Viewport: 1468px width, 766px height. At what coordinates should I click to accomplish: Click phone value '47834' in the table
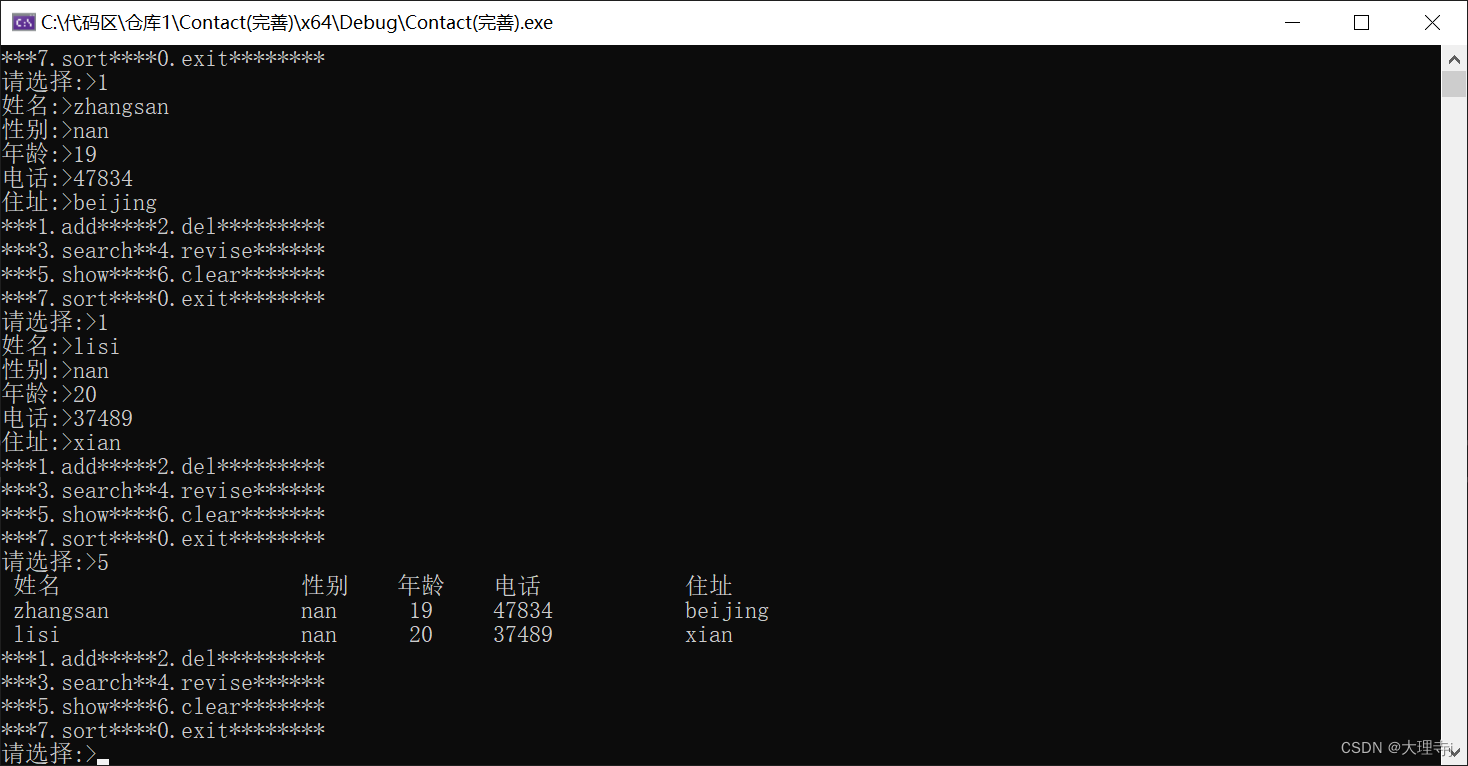pyautogui.click(x=523, y=611)
